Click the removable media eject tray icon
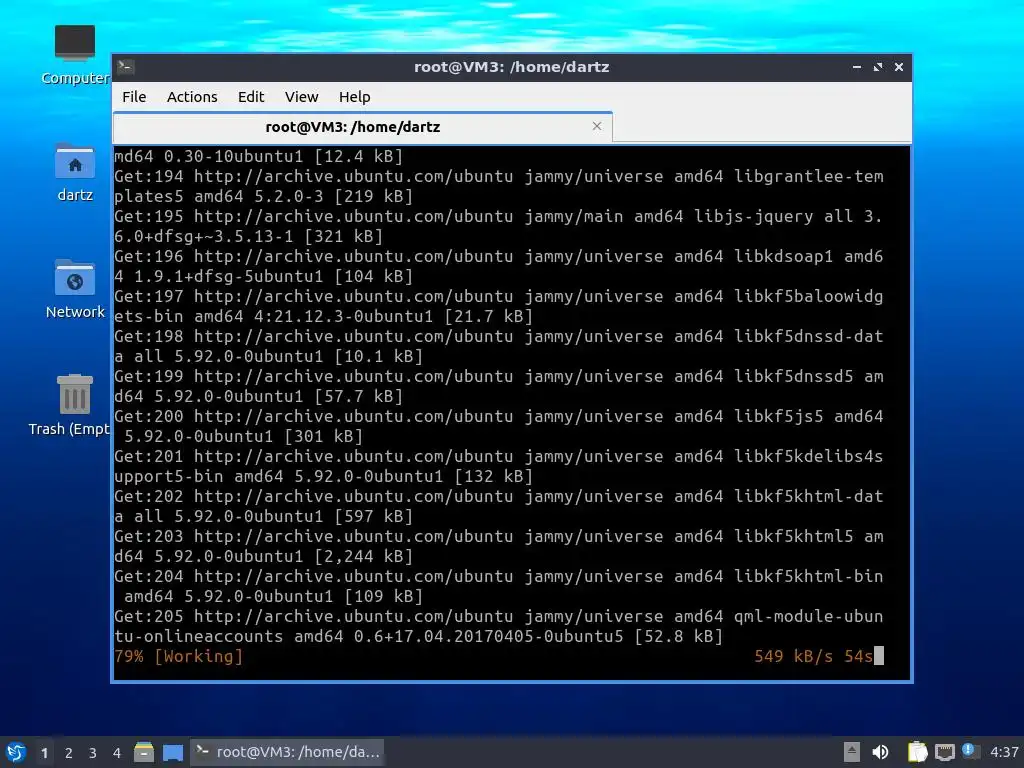 point(852,752)
